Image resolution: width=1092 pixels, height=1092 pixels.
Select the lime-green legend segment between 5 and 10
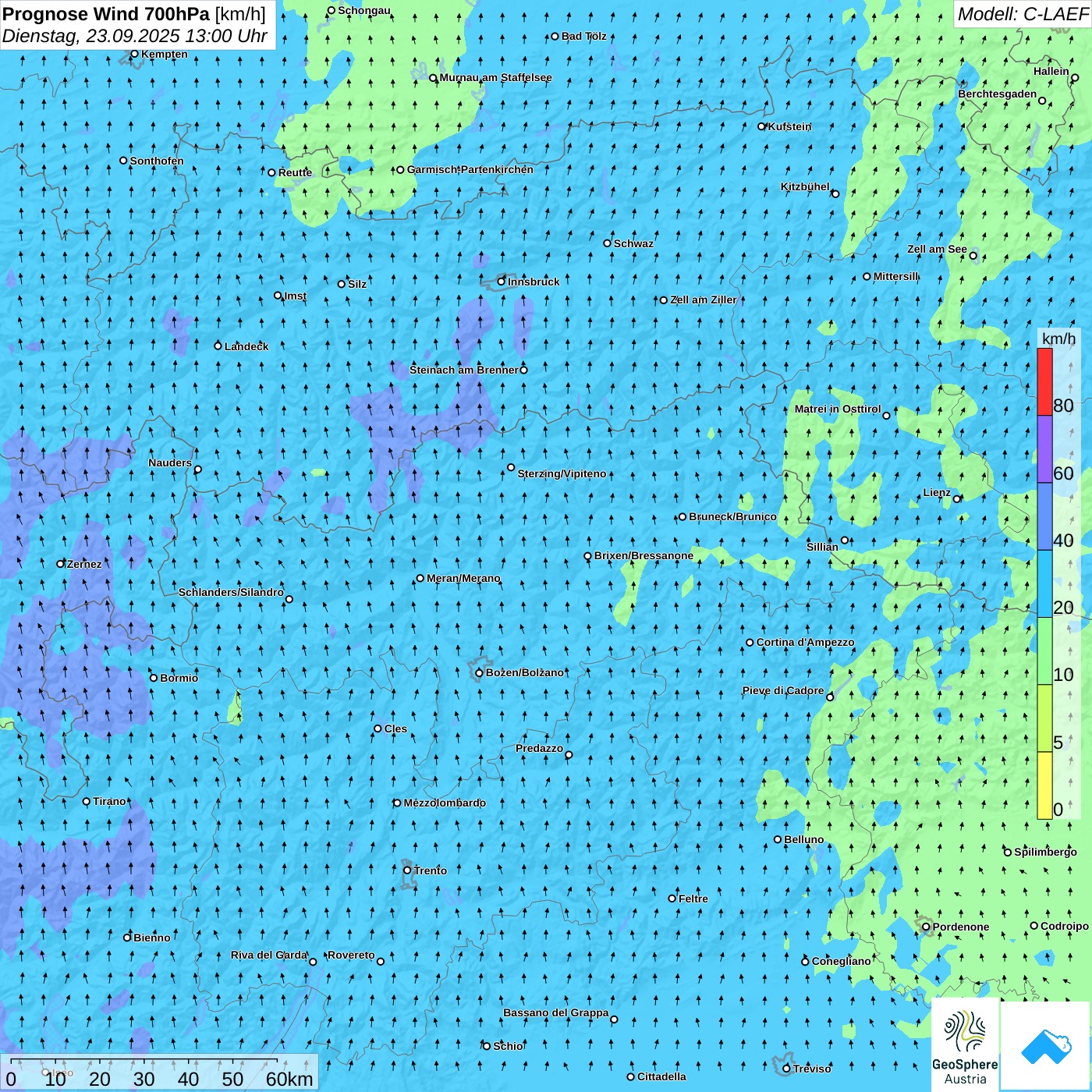click(x=1044, y=718)
